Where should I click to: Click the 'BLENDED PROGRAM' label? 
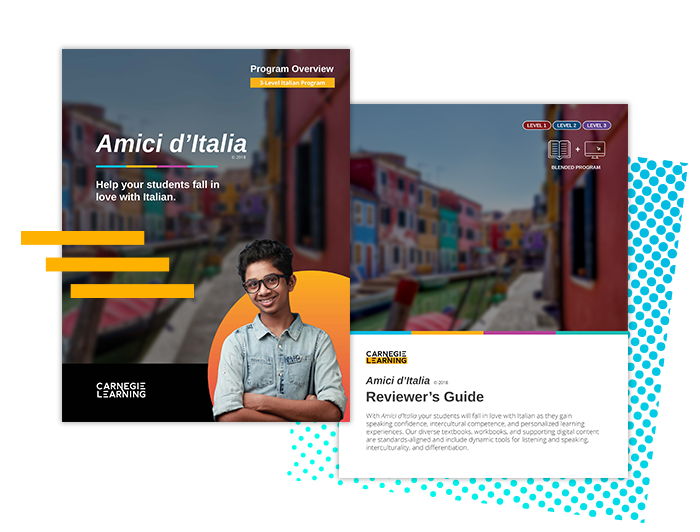(576, 167)
